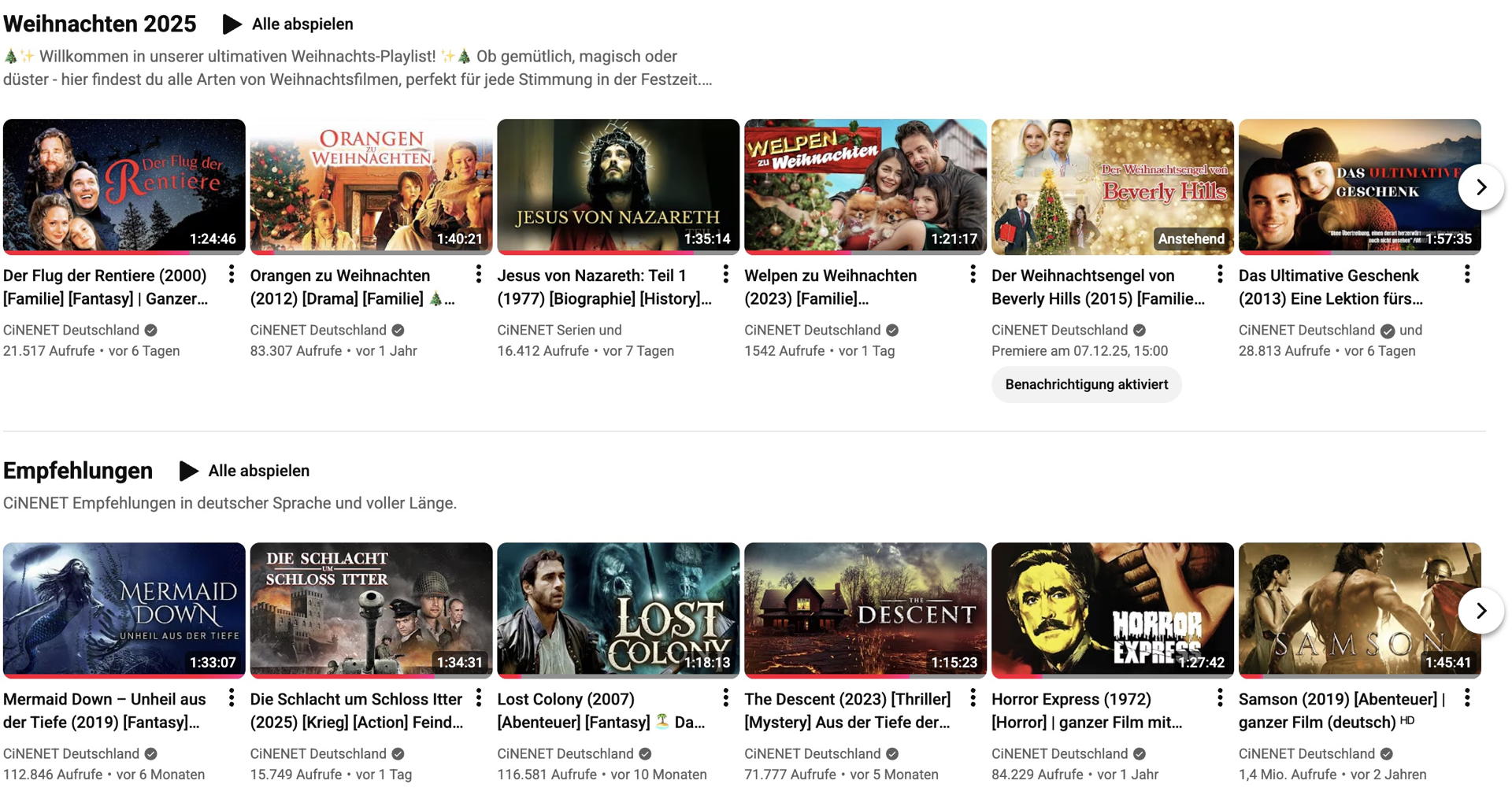Screen dimensions: 1512x799
Task: Toggle Benachrichtigung aktiviert reminder button
Action: tap(1086, 385)
